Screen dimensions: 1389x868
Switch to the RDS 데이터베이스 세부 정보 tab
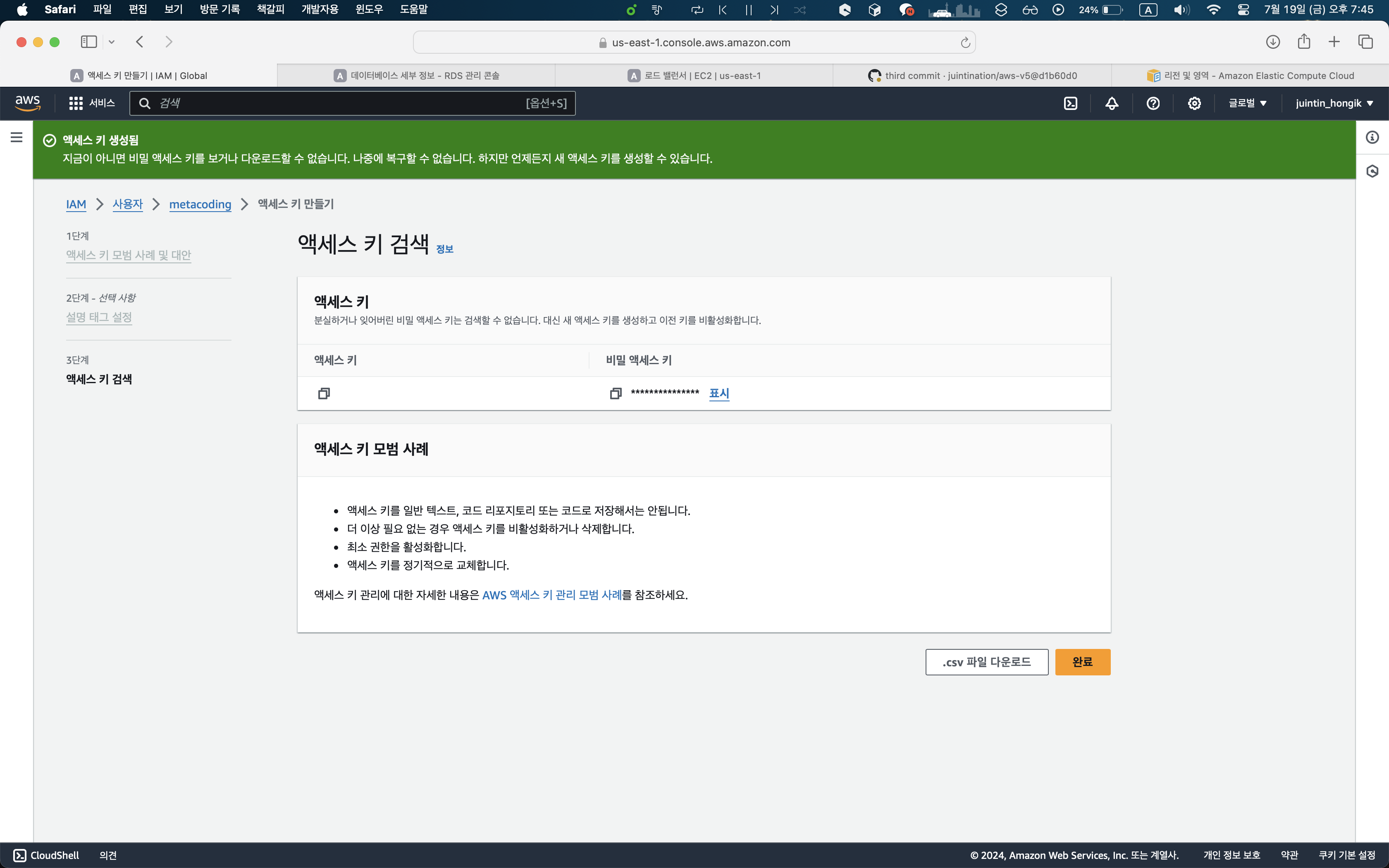(416, 76)
